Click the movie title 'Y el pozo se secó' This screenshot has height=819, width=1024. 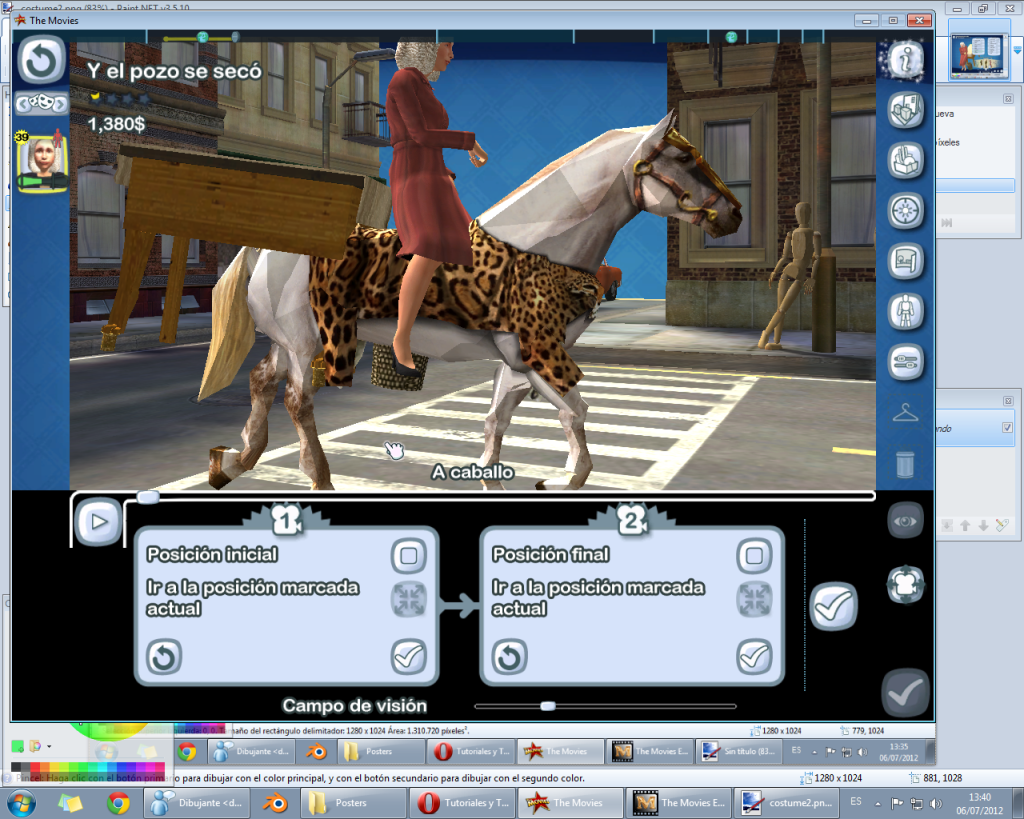174,71
